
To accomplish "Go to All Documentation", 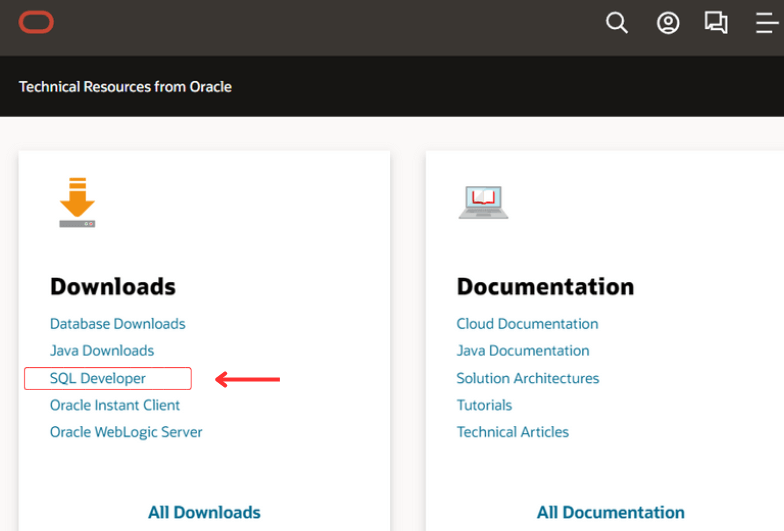I will 610,512.
